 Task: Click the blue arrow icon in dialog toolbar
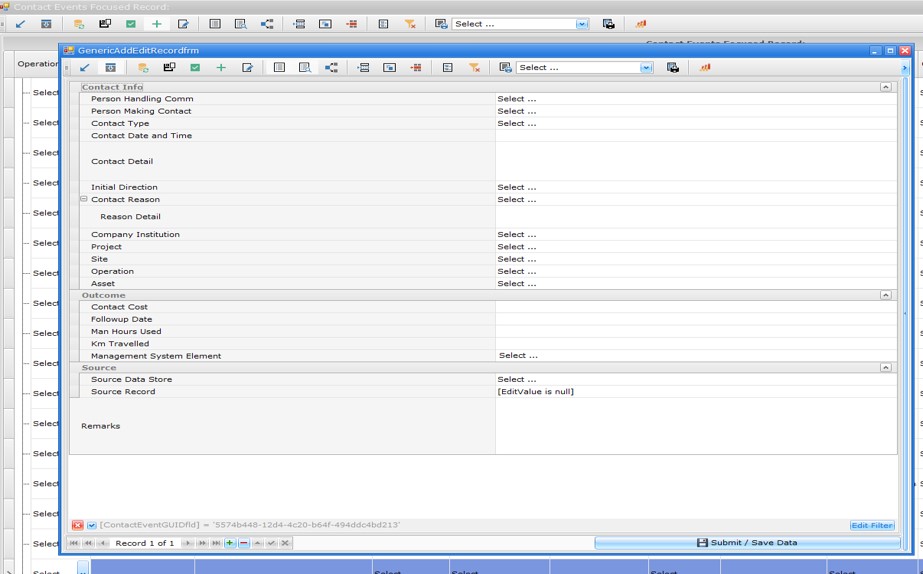click(x=84, y=68)
